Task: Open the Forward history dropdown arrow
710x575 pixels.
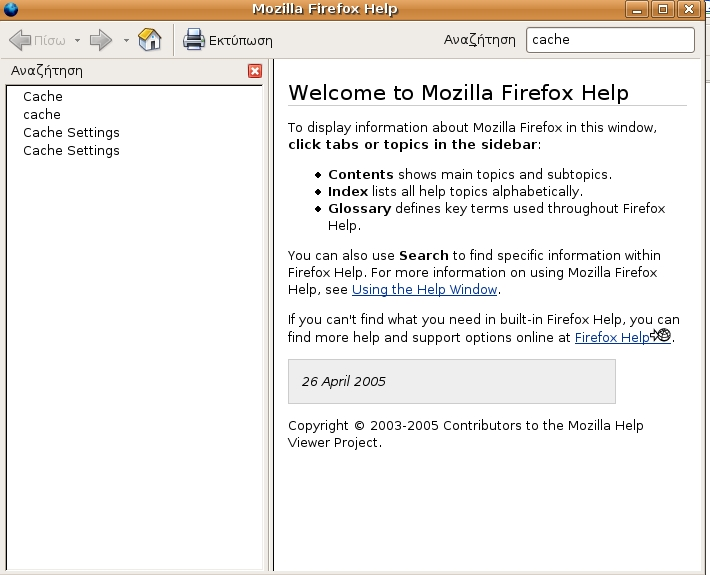Action: 126,41
